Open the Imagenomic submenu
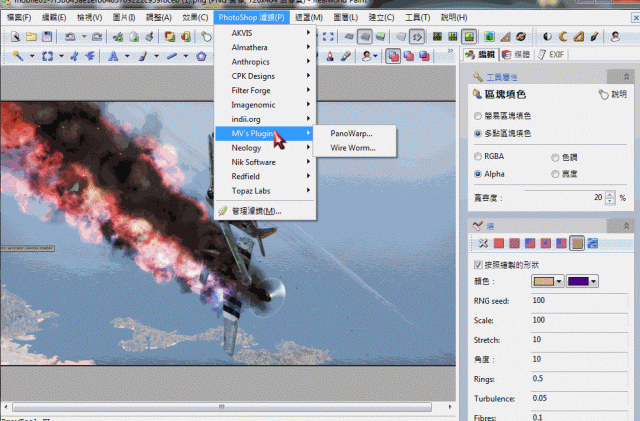Viewport: 640px width, 421px height. coord(265,105)
